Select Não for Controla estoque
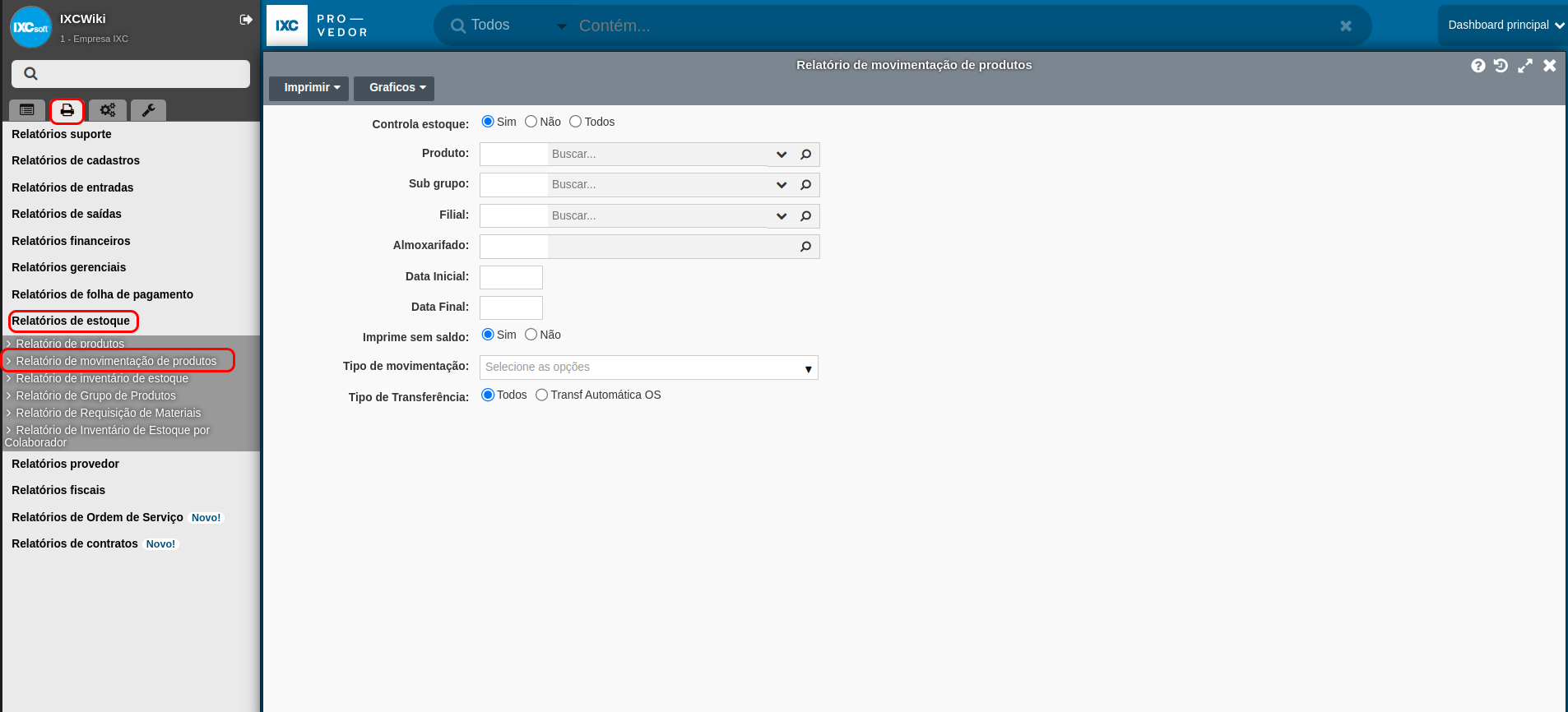The width and height of the screenshot is (1568, 712). 531,122
